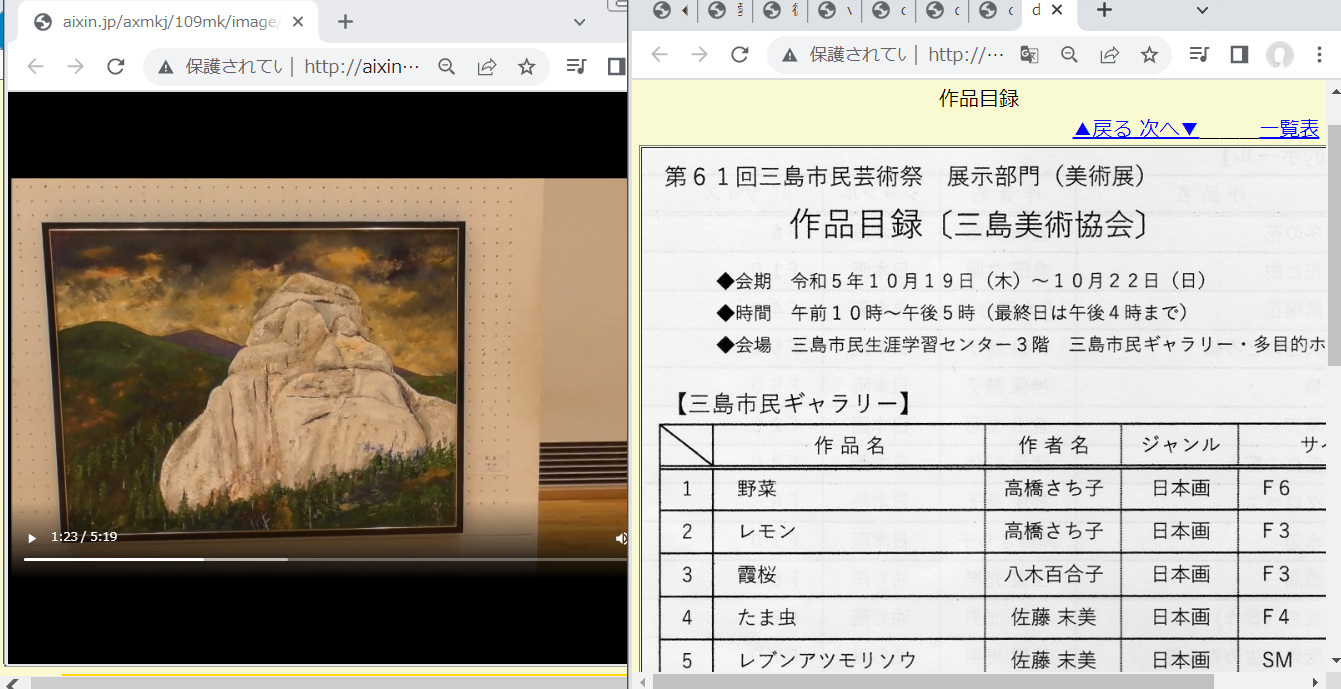Screen dimensions: 1341x689
Task: Reload the page in the left video window
Action: [x=115, y=67]
